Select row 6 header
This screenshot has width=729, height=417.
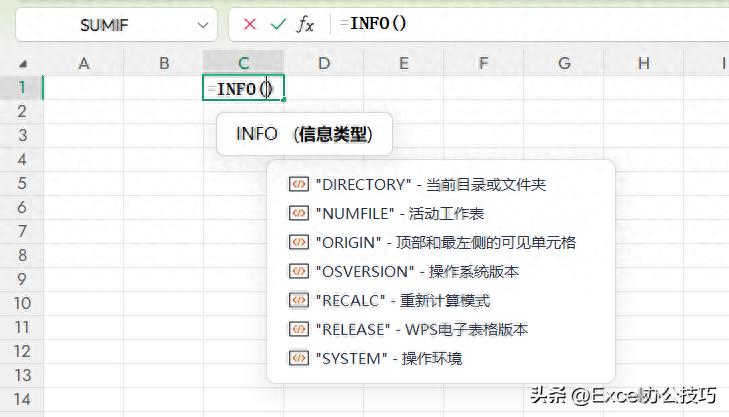(22, 207)
